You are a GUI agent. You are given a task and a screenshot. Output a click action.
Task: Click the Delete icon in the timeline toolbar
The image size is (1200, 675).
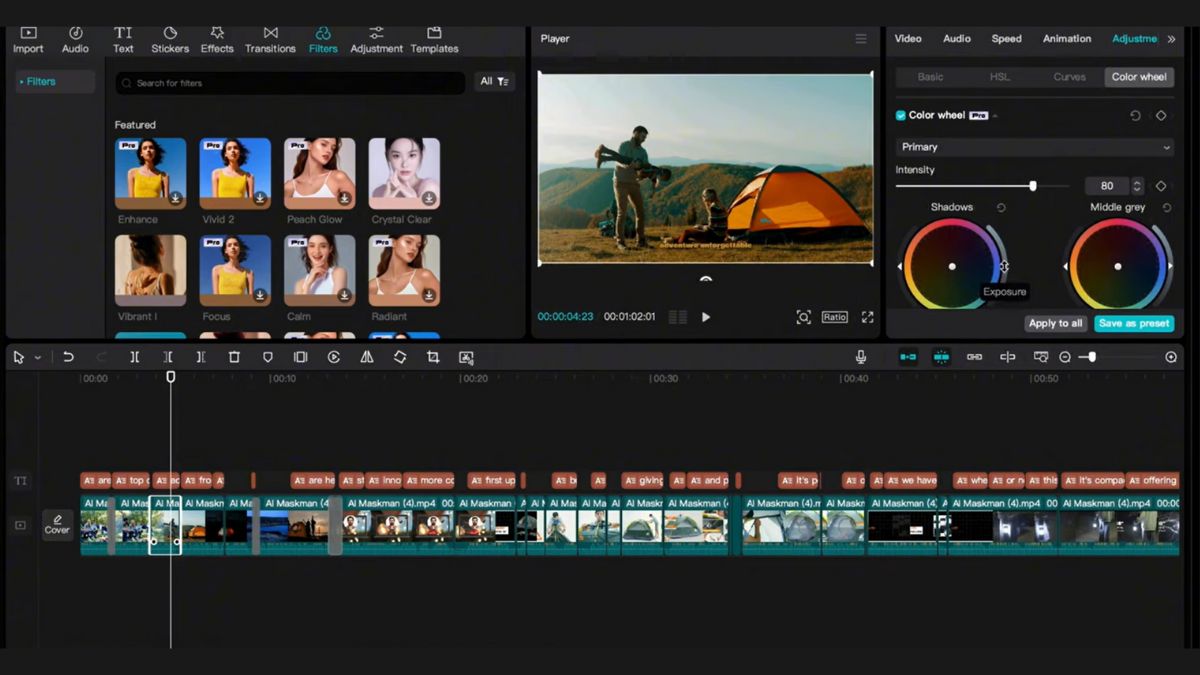pyautogui.click(x=234, y=357)
